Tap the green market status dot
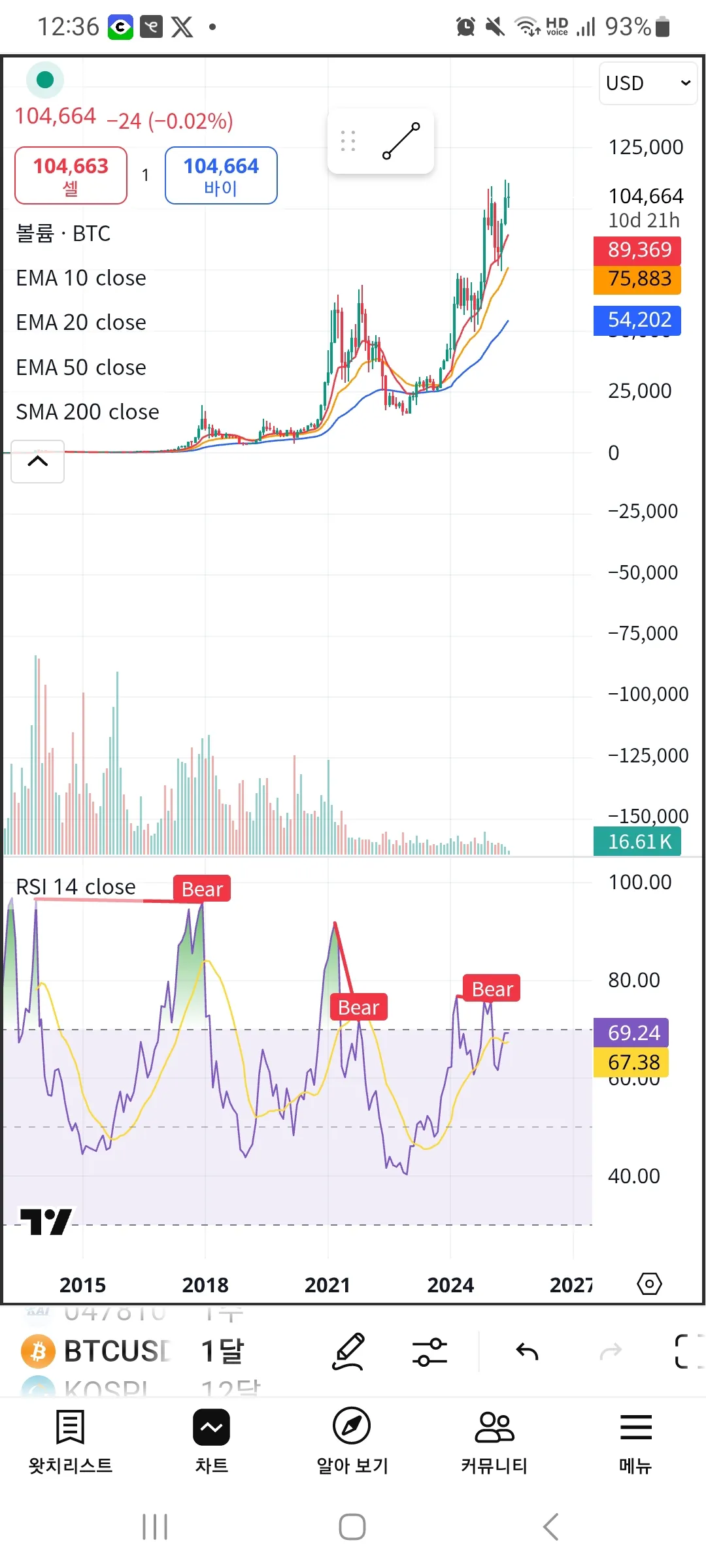Screen dimensions: 706x1568 point(45,80)
